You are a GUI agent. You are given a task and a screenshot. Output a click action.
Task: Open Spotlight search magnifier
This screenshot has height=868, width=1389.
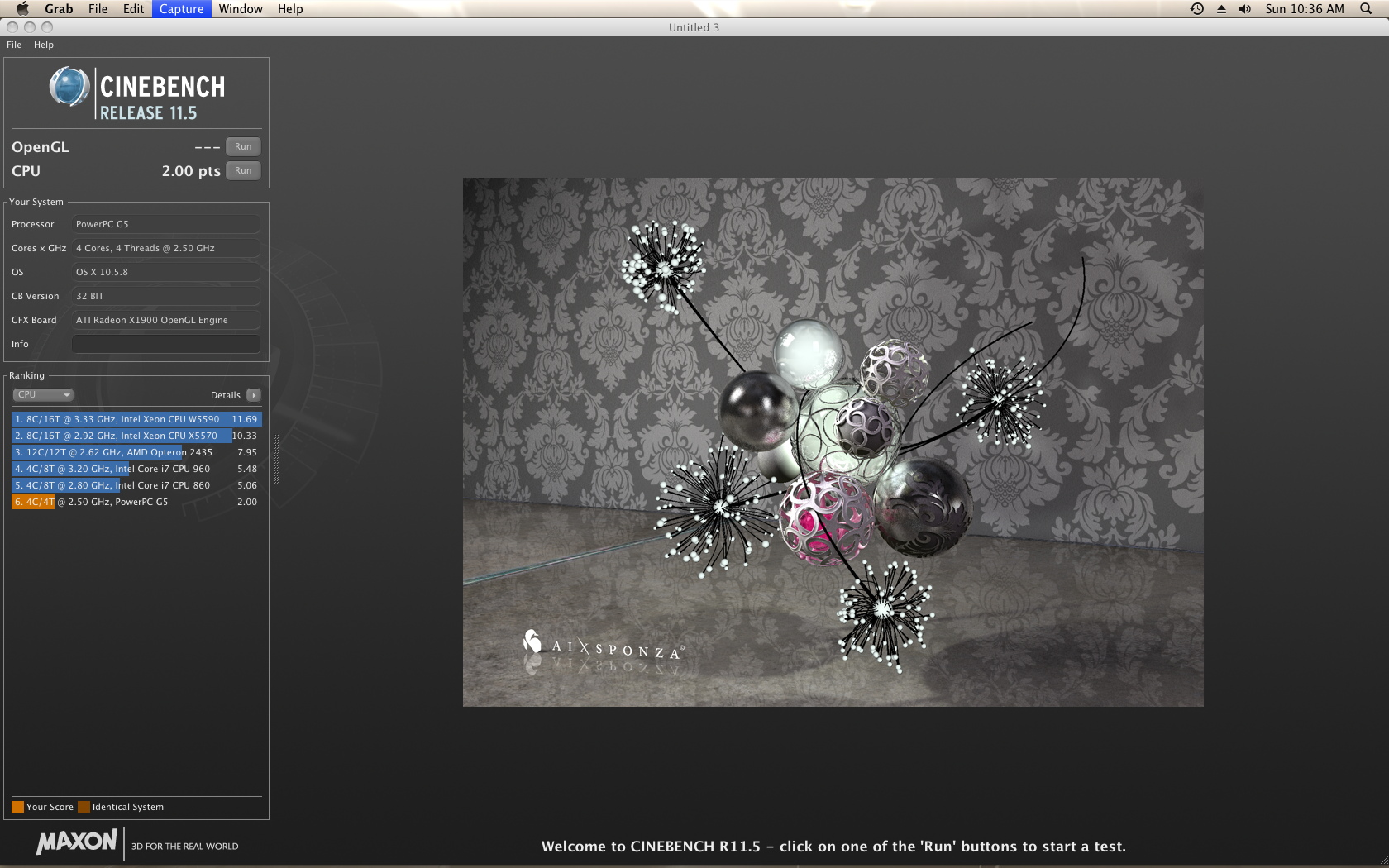(1366, 9)
